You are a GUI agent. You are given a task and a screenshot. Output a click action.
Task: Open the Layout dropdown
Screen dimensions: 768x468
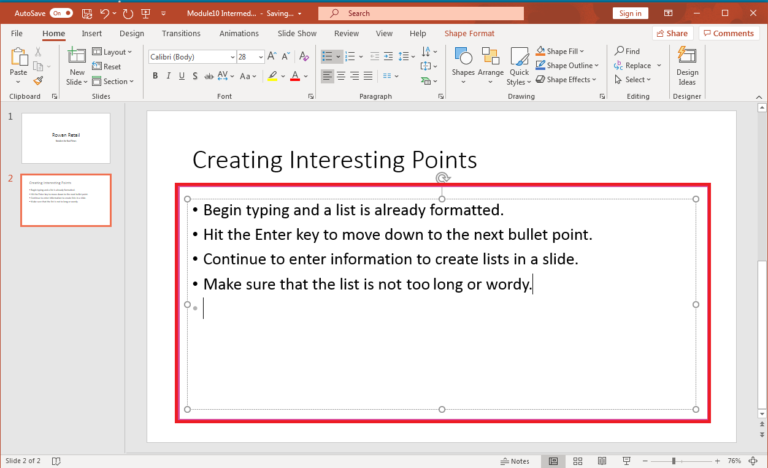tap(117, 52)
